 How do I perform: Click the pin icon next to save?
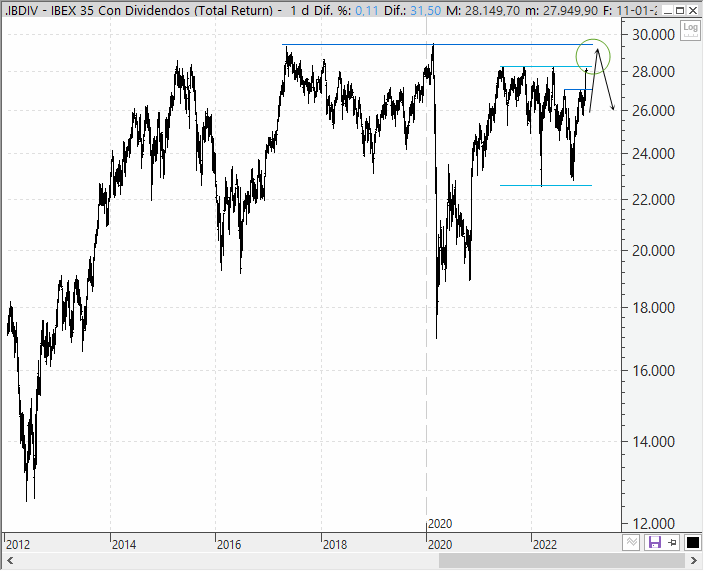click(672, 542)
